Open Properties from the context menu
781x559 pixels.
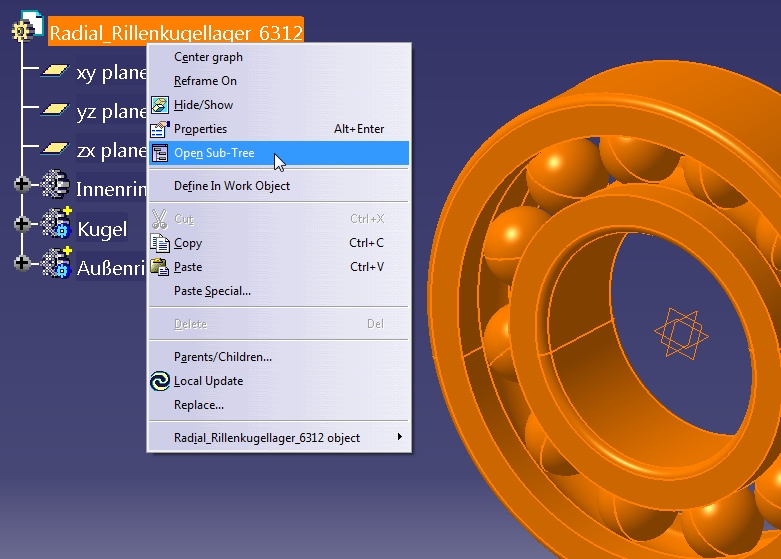coord(279,129)
